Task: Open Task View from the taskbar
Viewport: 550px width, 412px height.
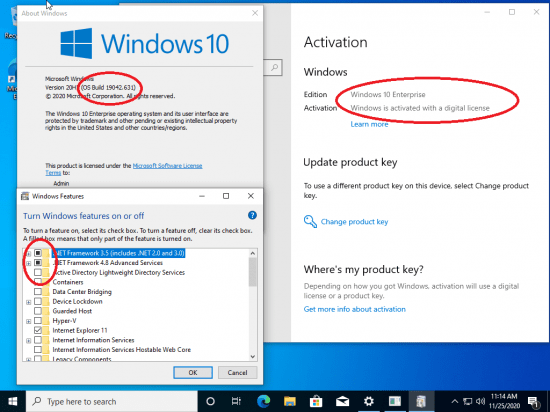Action: pos(236,401)
